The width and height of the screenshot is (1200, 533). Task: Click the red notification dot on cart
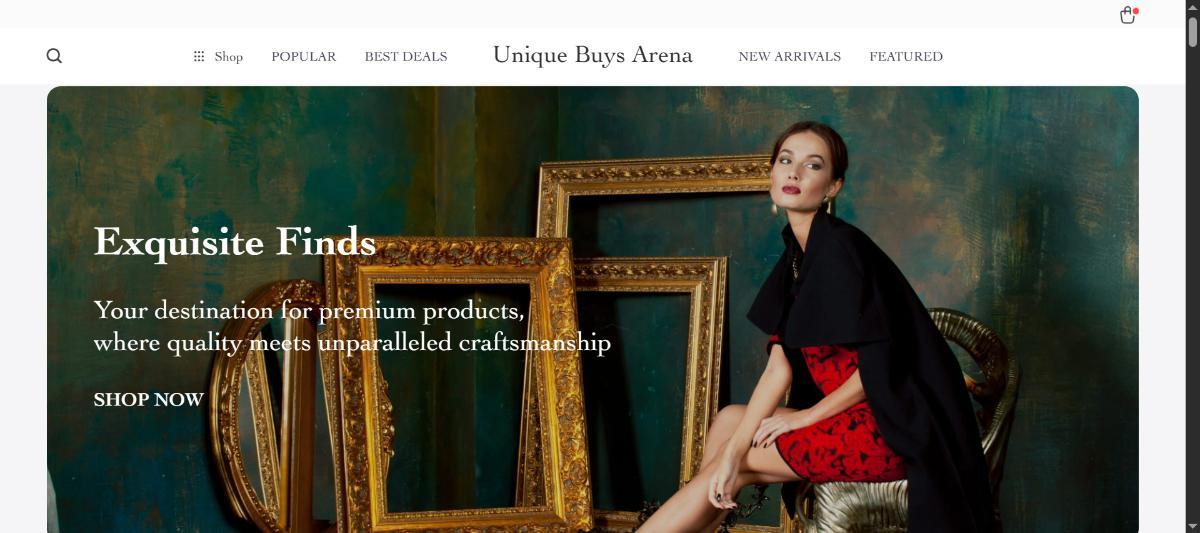1136,11
